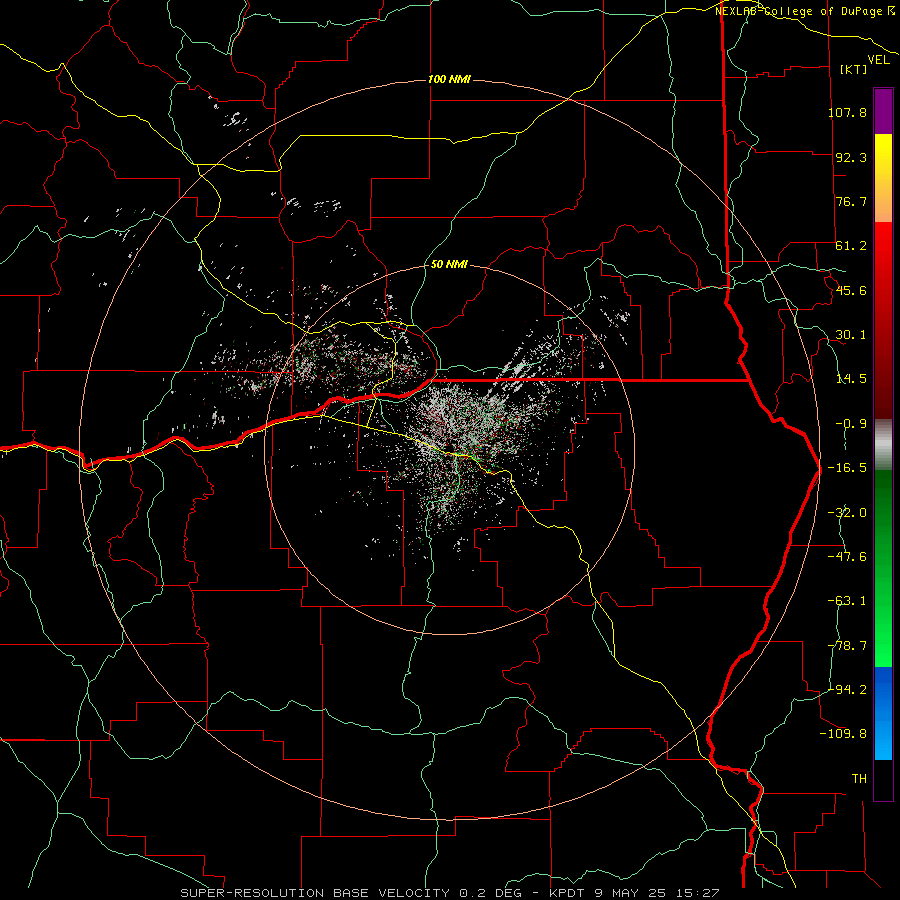Click the Super-Resolution Base Velocity caption
The image size is (900, 900).
click(x=449, y=893)
